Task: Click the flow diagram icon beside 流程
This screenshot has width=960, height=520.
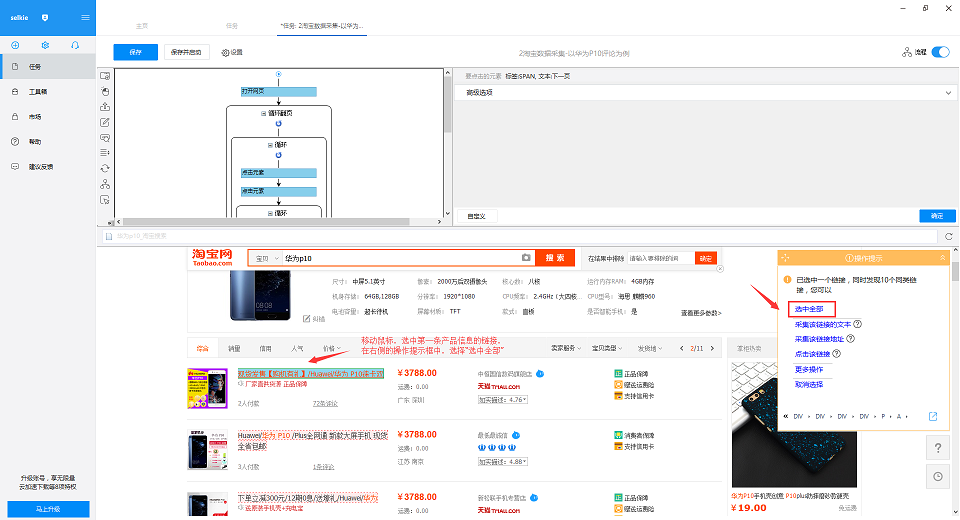Action: click(x=907, y=53)
